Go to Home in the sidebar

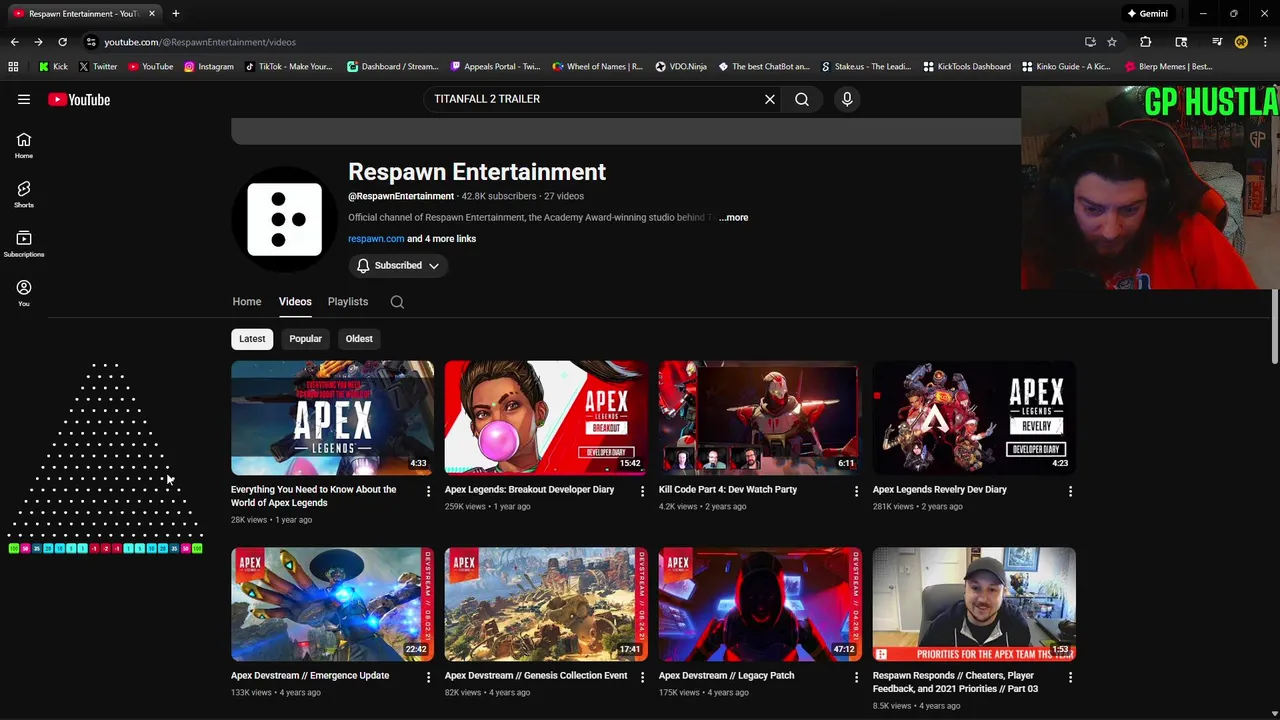[24, 145]
